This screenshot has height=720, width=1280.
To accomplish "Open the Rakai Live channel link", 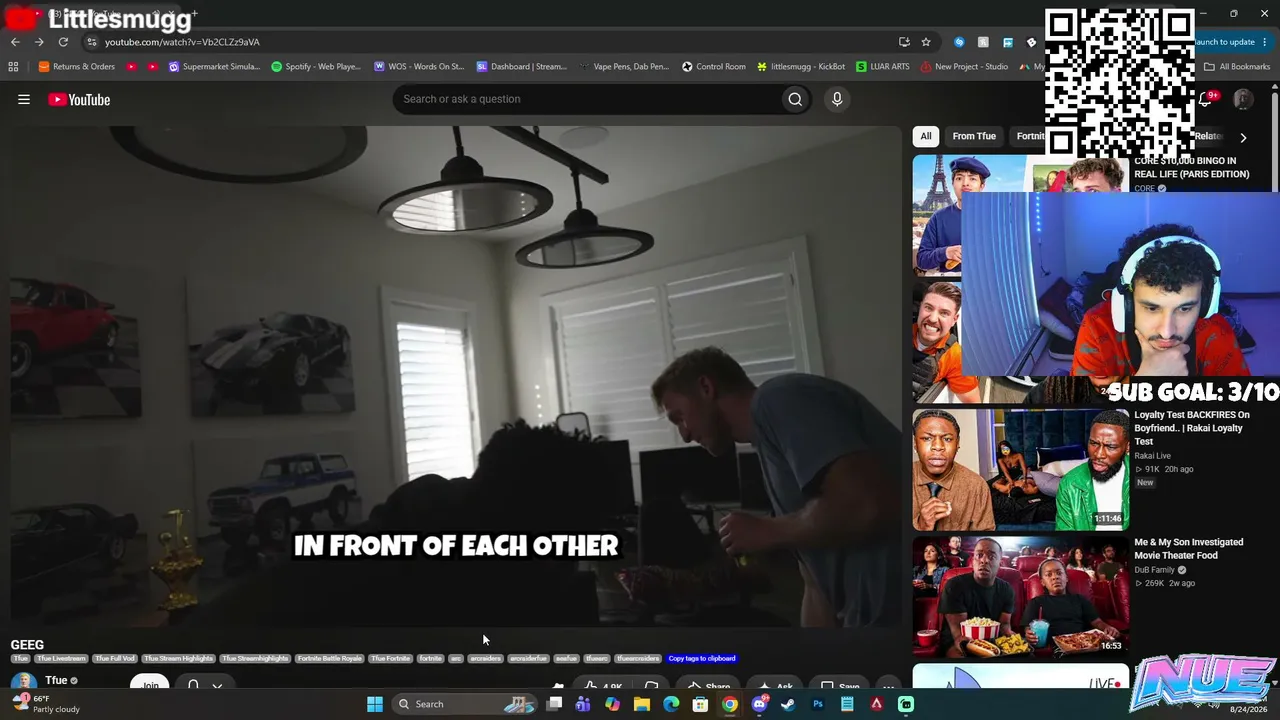I will 1152,456.
